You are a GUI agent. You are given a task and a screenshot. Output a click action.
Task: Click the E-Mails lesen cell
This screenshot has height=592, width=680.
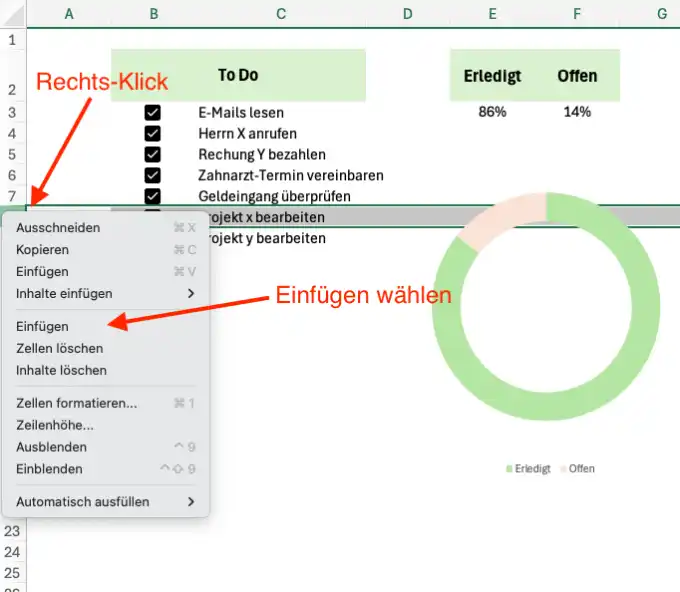click(x=281, y=113)
